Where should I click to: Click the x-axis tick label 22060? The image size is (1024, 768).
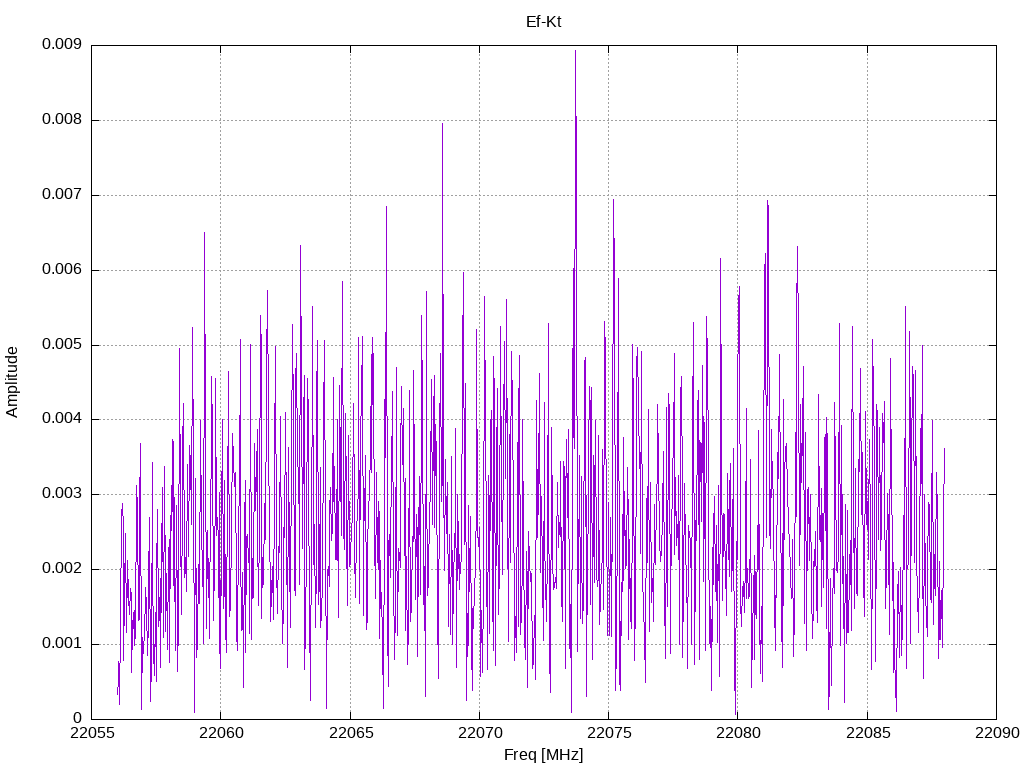pos(221,733)
